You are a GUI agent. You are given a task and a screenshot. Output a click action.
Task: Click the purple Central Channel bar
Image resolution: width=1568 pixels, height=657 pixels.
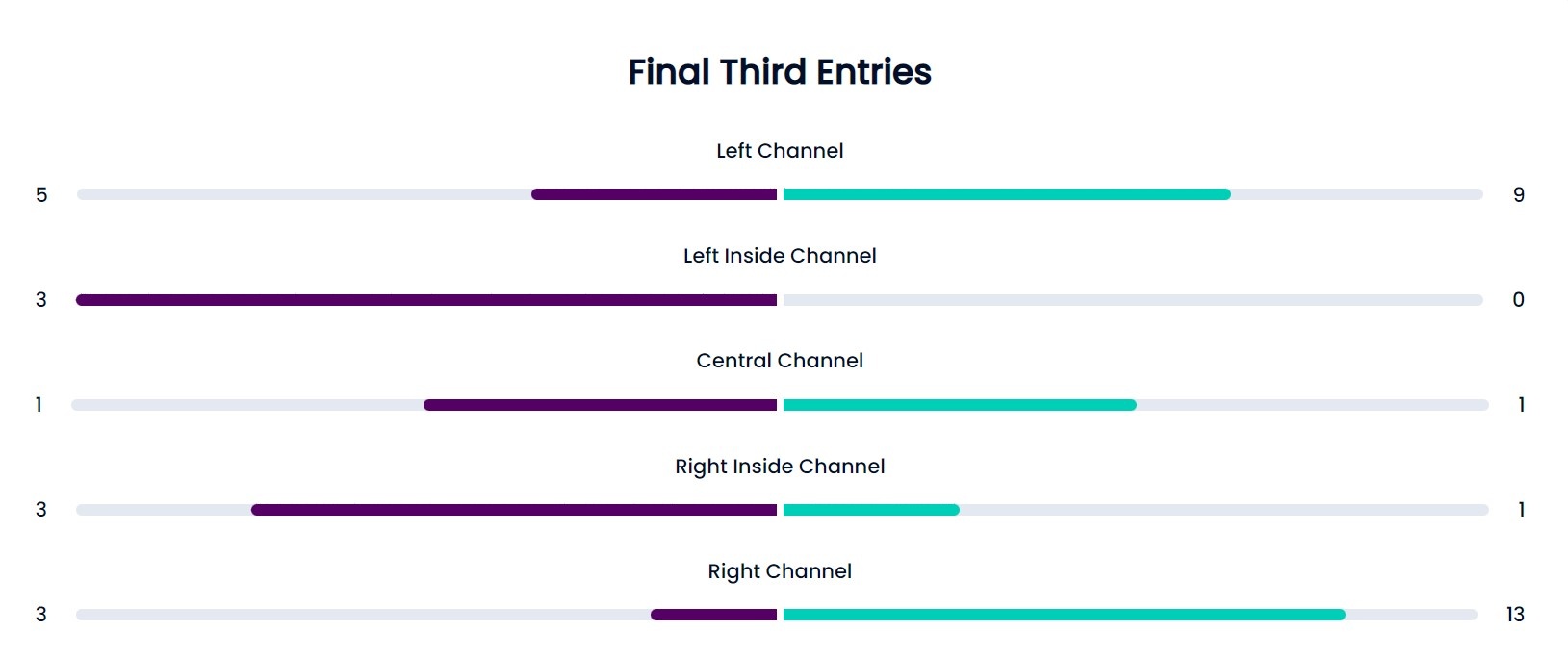pyautogui.click(x=600, y=405)
